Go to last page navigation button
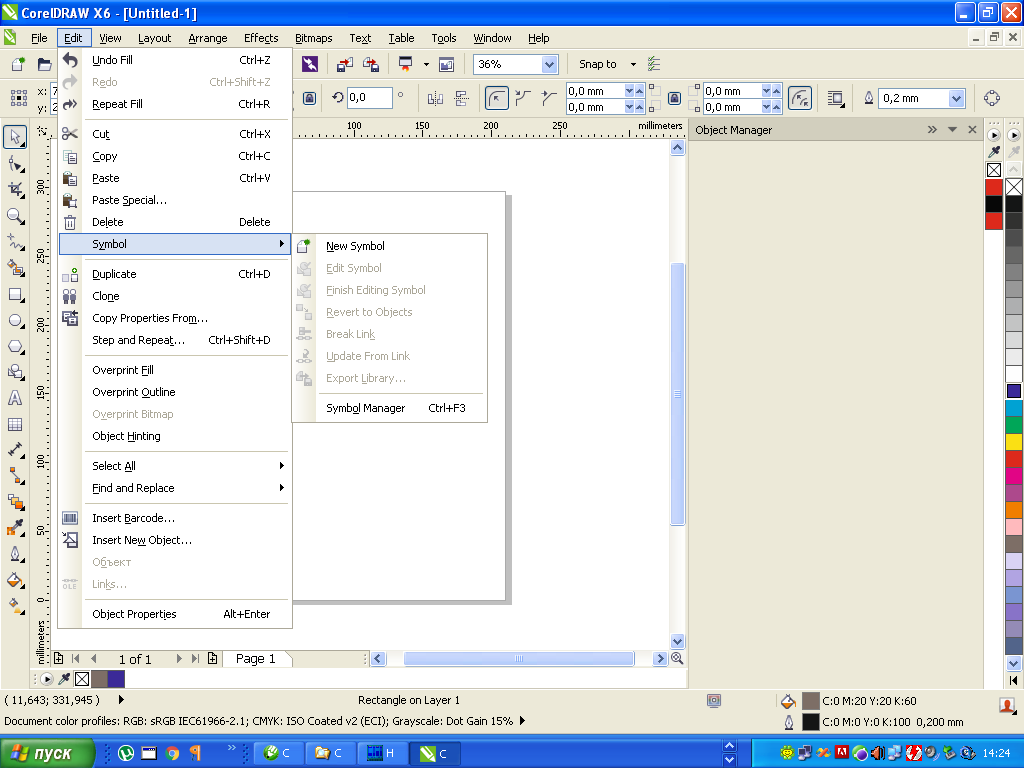This screenshot has width=1024, height=768. coord(195,658)
